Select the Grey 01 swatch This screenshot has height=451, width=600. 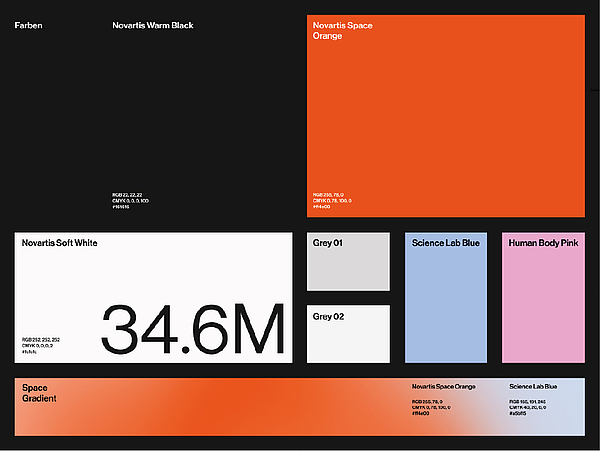tap(348, 261)
